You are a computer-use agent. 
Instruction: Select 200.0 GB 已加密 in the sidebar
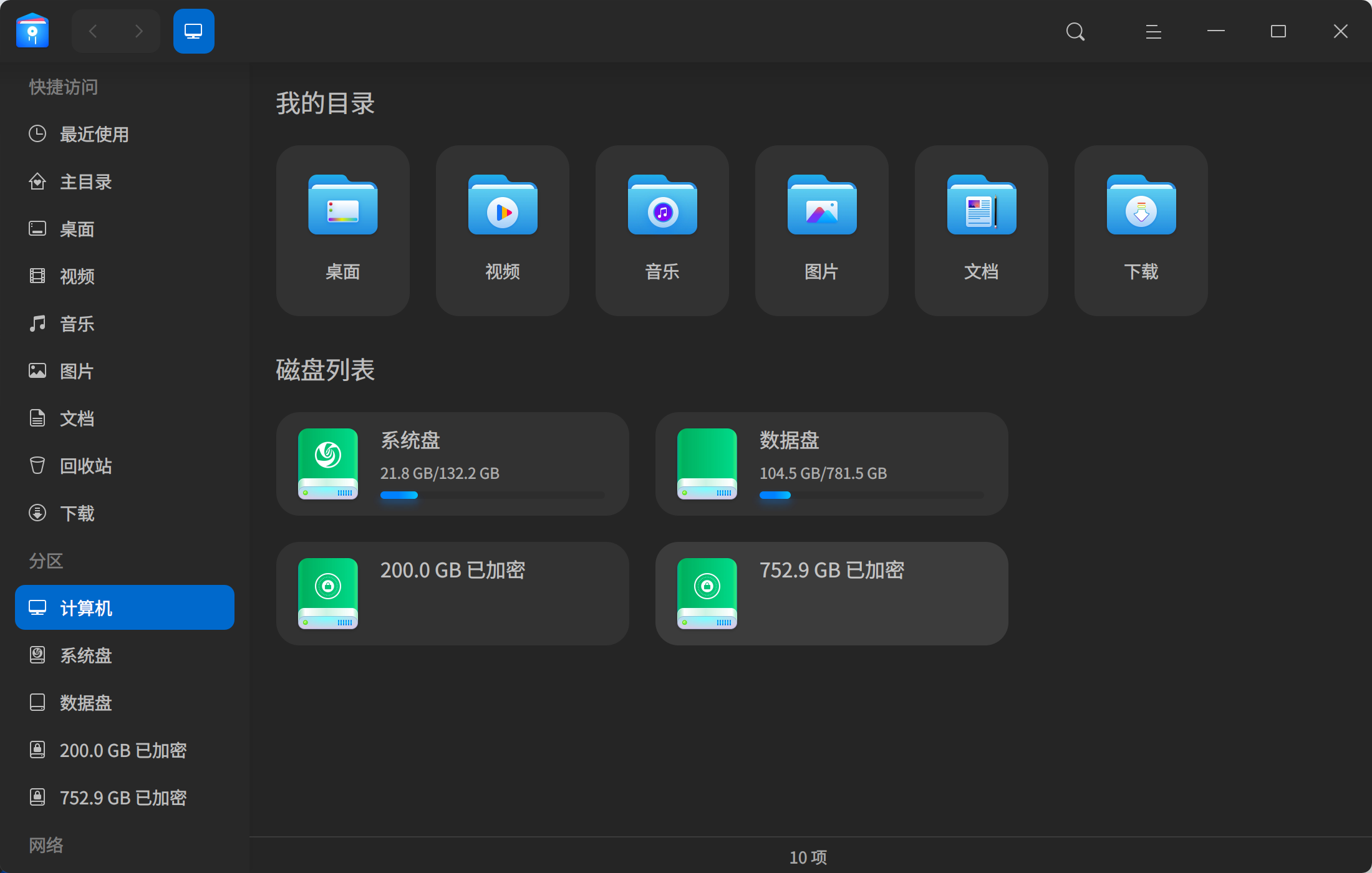(x=125, y=750)
